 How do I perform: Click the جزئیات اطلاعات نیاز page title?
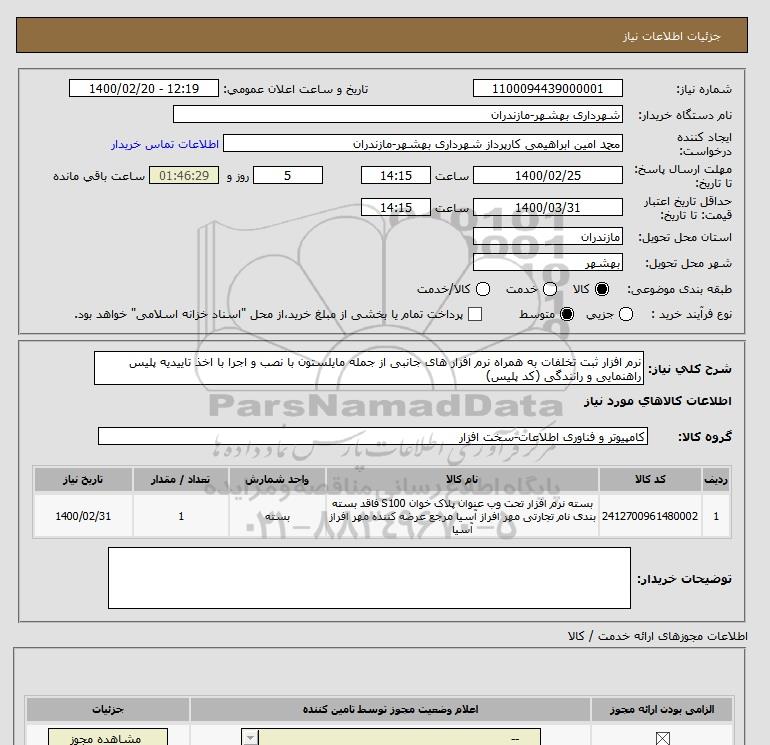(x=671, y=36)
